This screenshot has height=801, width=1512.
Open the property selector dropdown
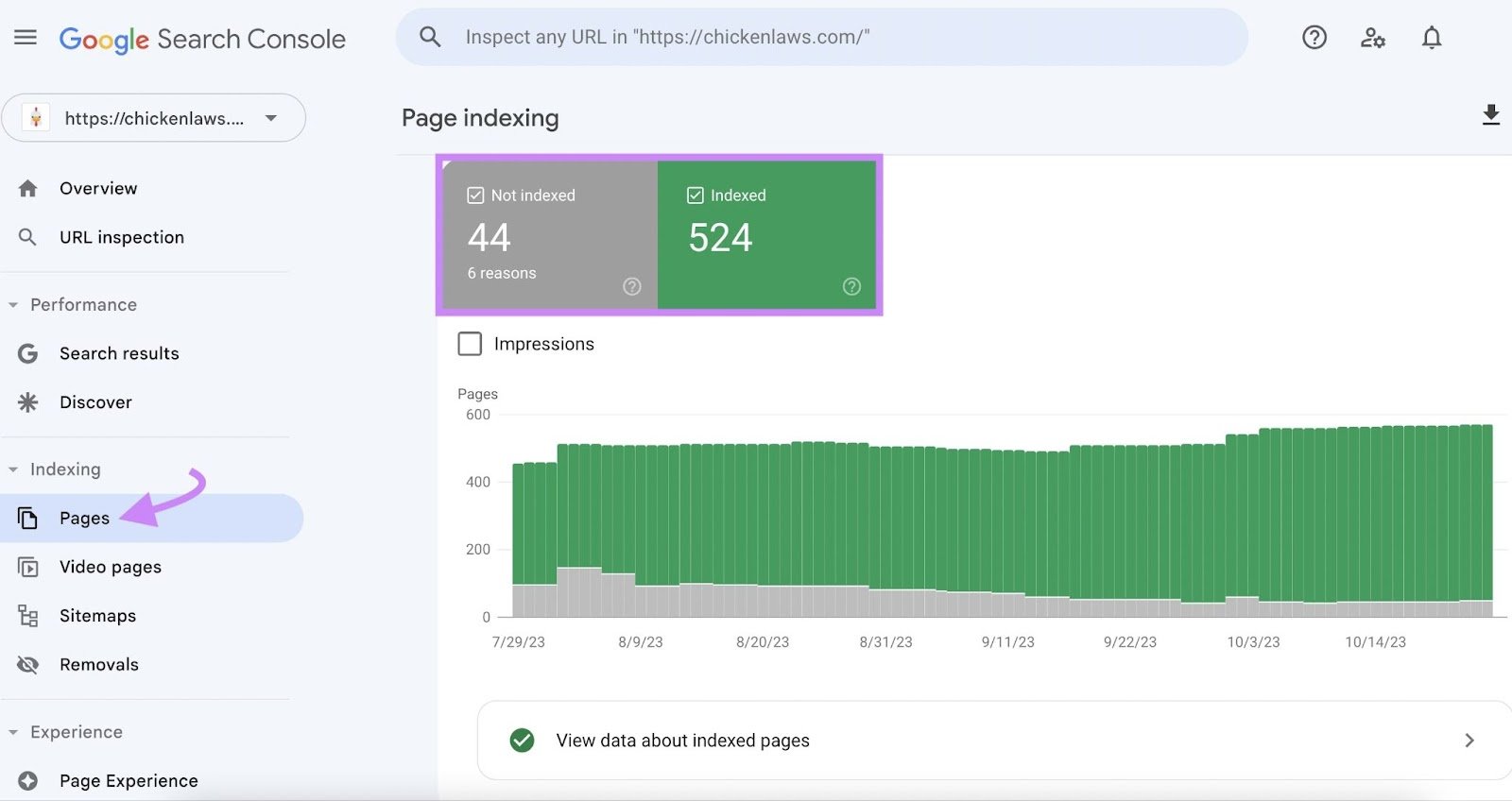pyautogui.click(x=154, y=118)
